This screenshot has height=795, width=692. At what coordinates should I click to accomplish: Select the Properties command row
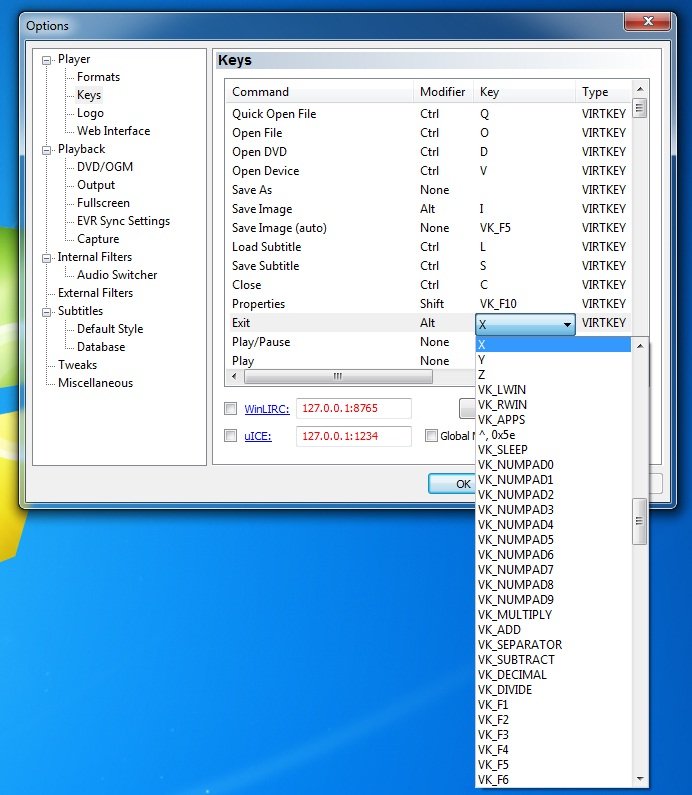tap(429, 304)
